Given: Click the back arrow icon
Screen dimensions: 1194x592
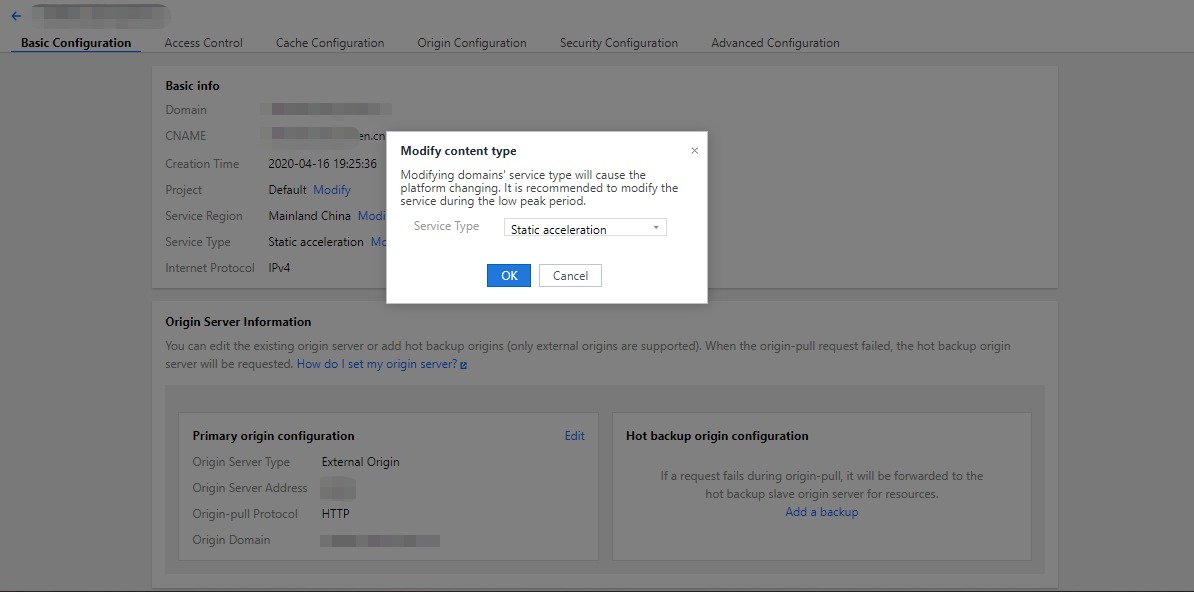Looking at the screenshot, I should tap(16, 15).
